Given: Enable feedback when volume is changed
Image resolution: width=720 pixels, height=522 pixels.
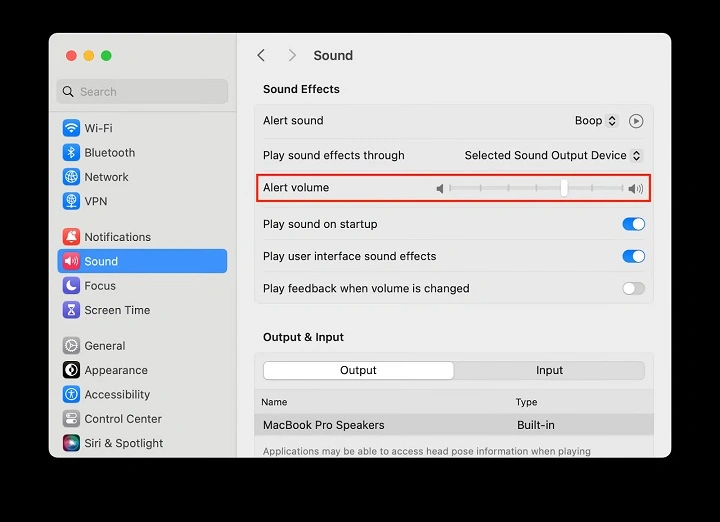Looking at the screenshot, I should [x=633, y=288].
